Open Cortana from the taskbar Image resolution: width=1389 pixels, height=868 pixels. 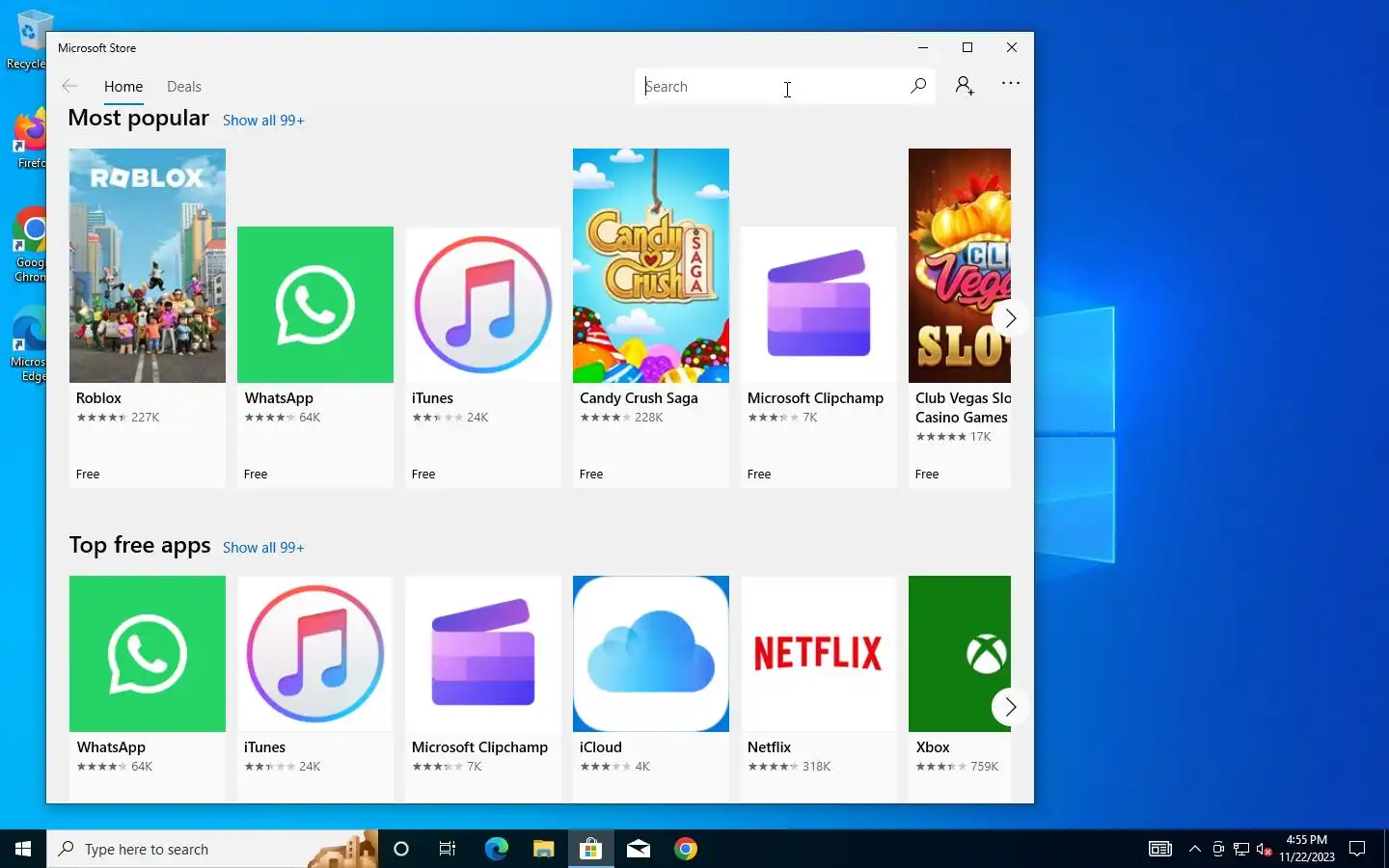pos(401,849)
